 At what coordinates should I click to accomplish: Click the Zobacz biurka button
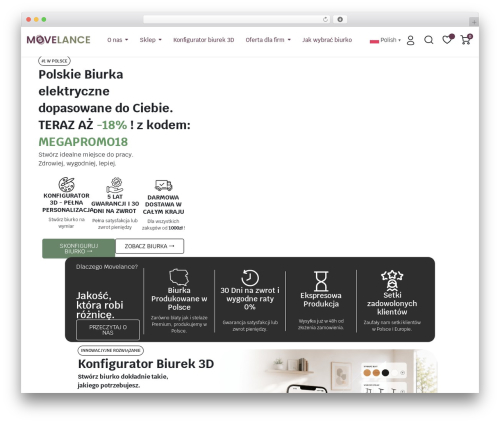click(x=150, y=246)
